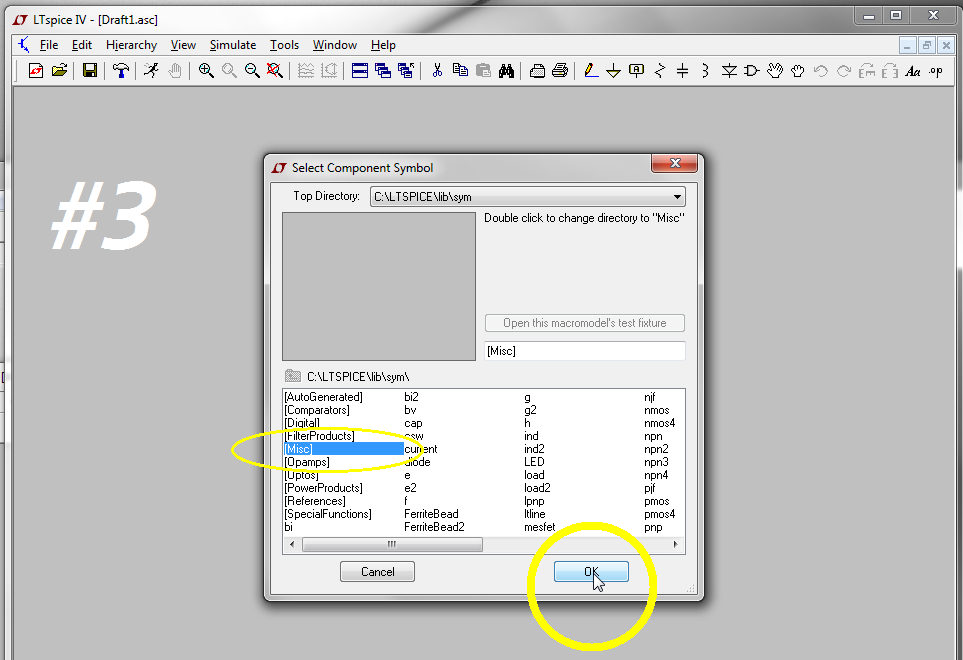Close the Select Component Symbol dialog
Screen dimensions: 963x660
pos(674,163)
